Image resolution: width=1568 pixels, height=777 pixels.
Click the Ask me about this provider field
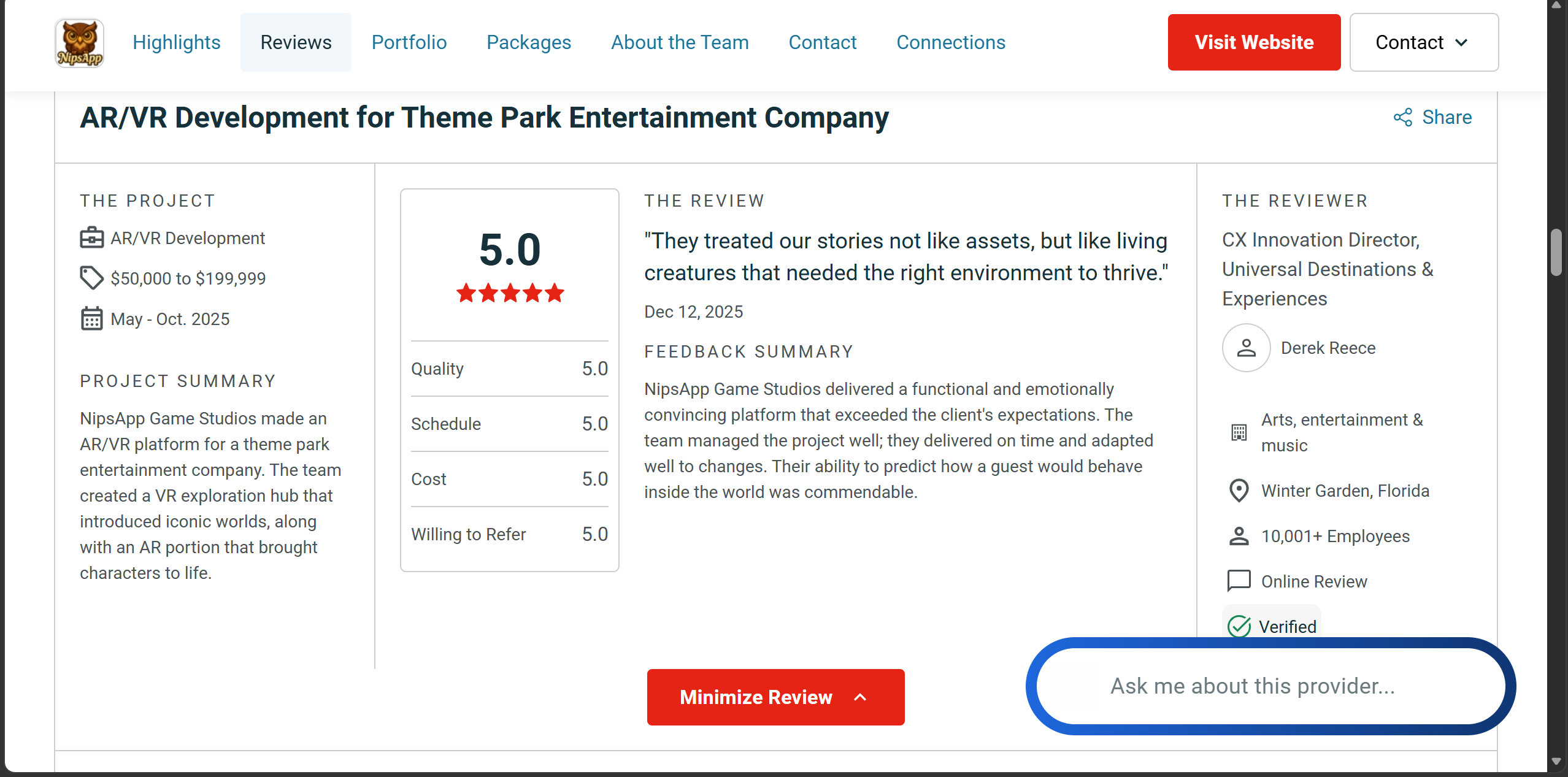[x=1270, y=686]
